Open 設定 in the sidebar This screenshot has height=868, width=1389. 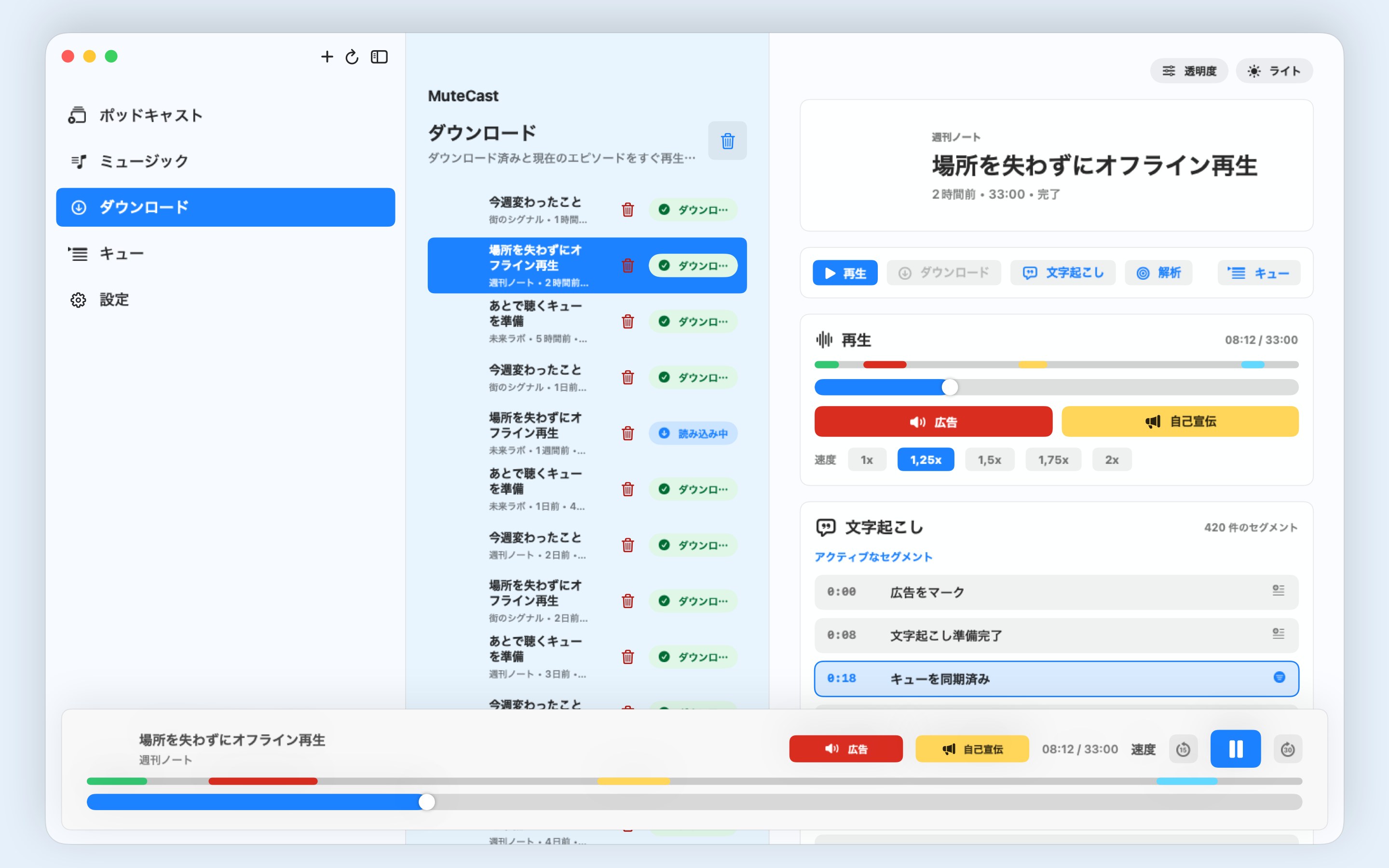coord(225,299)
